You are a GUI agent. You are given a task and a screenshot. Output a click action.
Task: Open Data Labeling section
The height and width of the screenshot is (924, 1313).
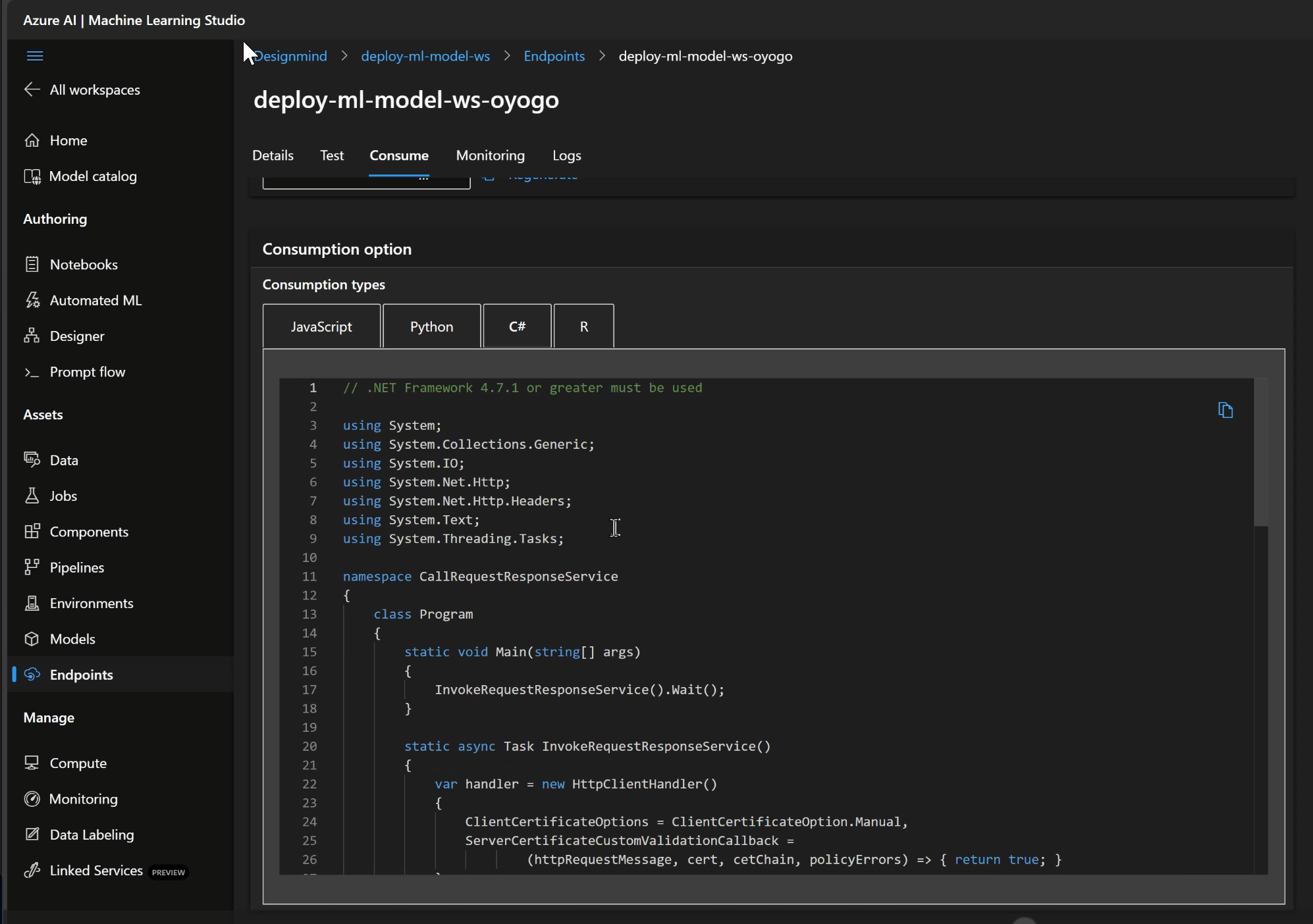click(x=92, y=835)
